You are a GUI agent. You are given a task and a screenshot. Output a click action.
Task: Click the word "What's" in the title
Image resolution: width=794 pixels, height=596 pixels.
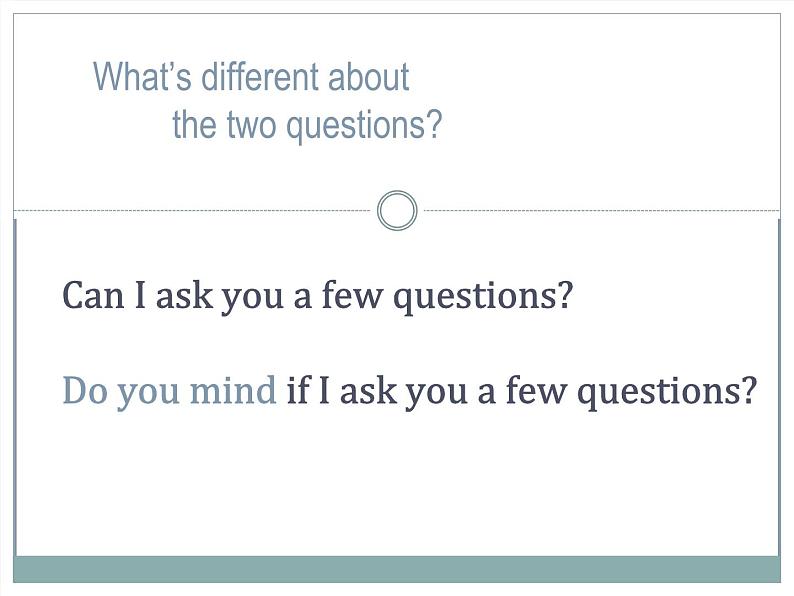point(143,77)
